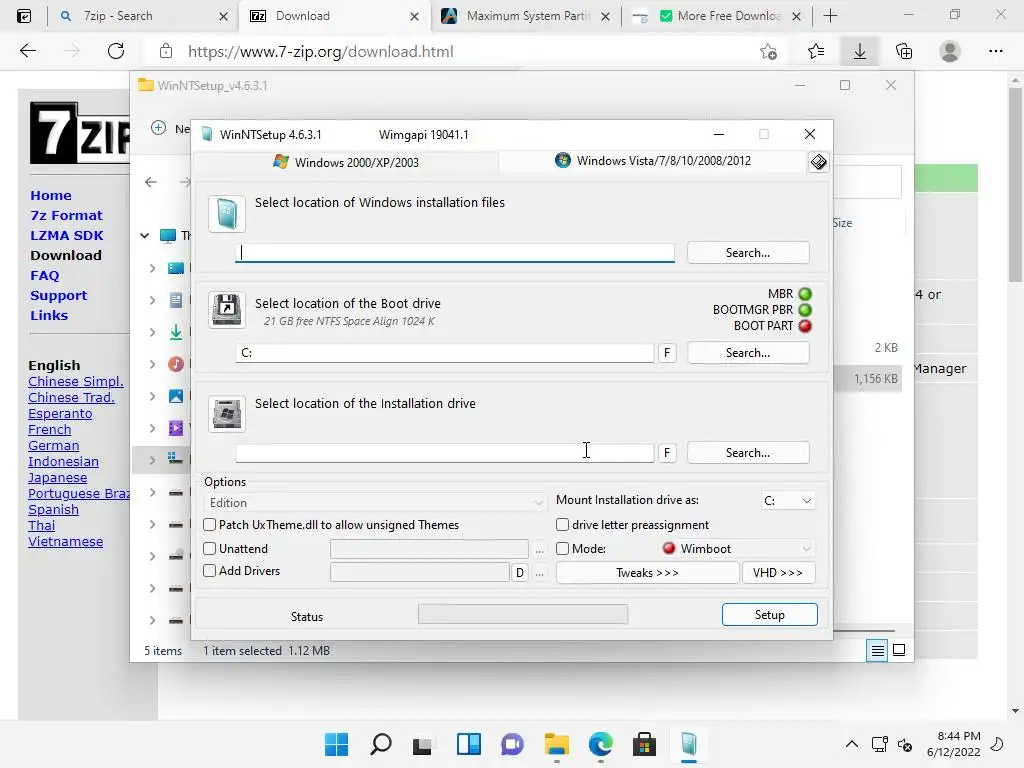
Task: Click the MBR green status indicator
Action: point(805,294)
